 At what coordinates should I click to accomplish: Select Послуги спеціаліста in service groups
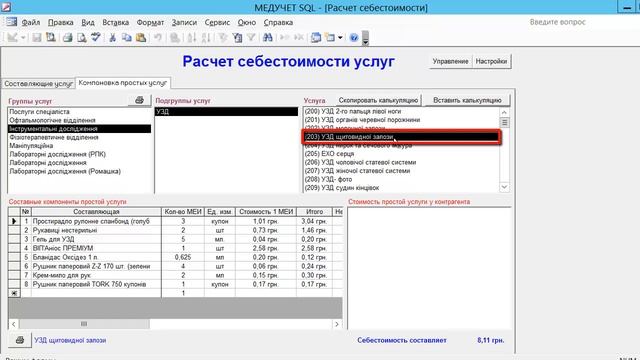click(80, 111)
